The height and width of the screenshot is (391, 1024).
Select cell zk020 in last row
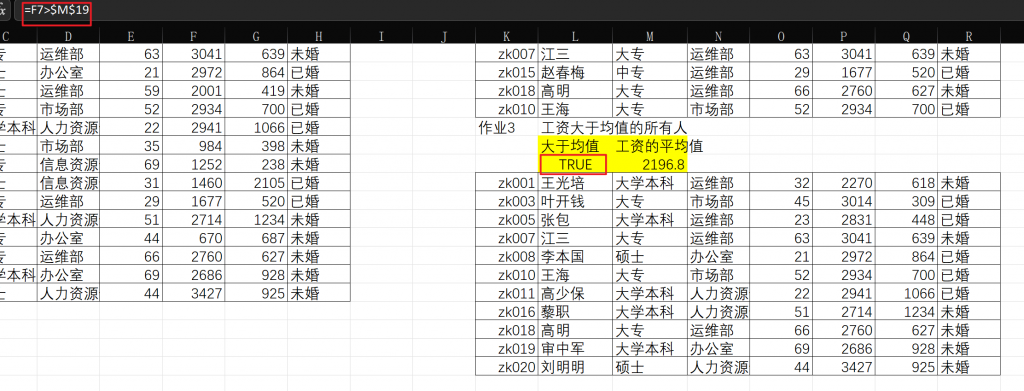[507, 367]
